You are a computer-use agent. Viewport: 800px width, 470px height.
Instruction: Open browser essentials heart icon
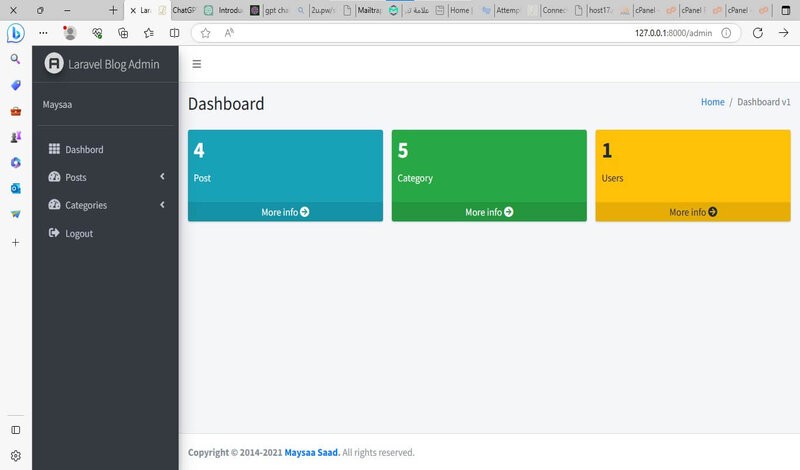(x=97, y=33)
